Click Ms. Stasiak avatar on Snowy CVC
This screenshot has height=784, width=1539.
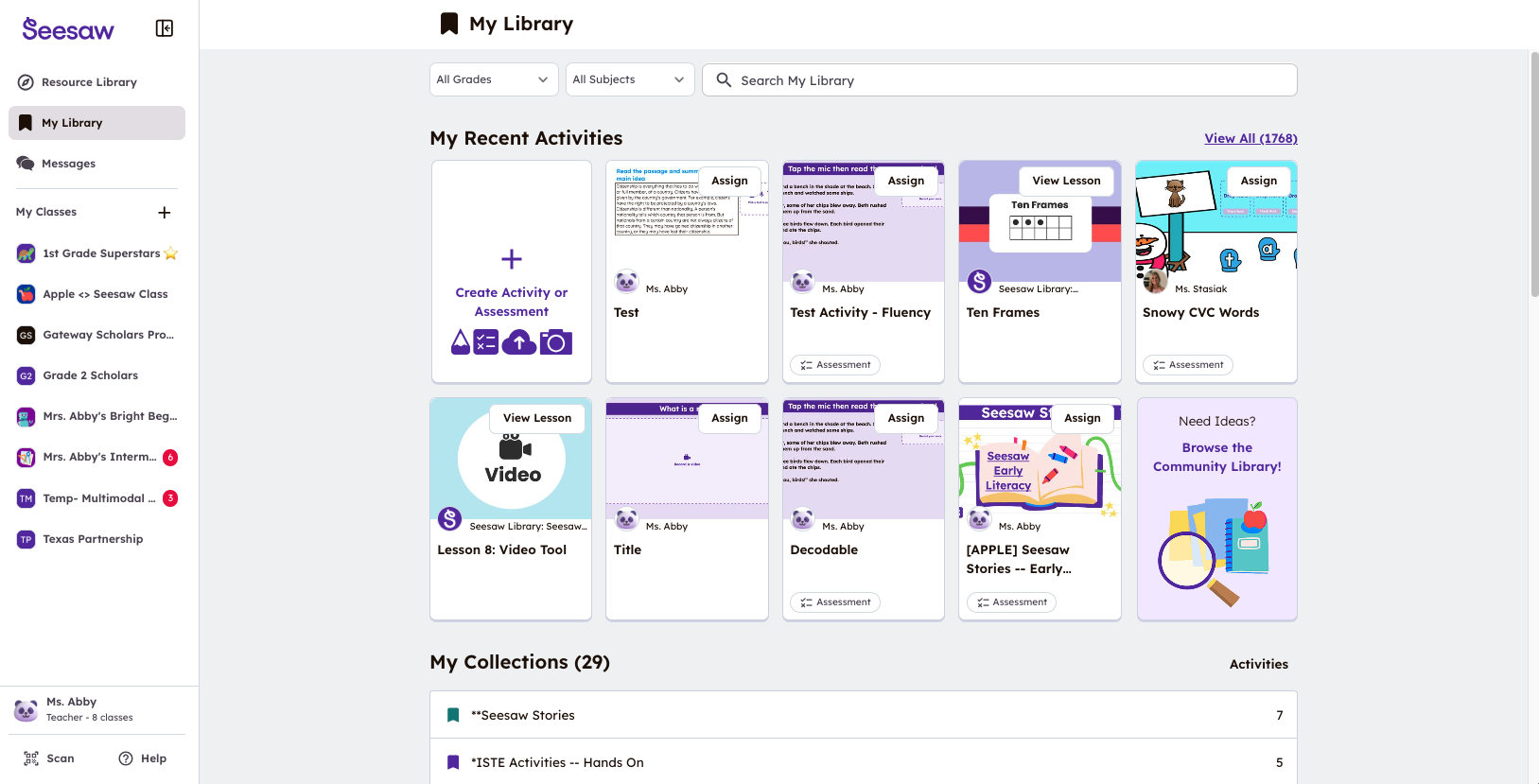(1155, 281)
